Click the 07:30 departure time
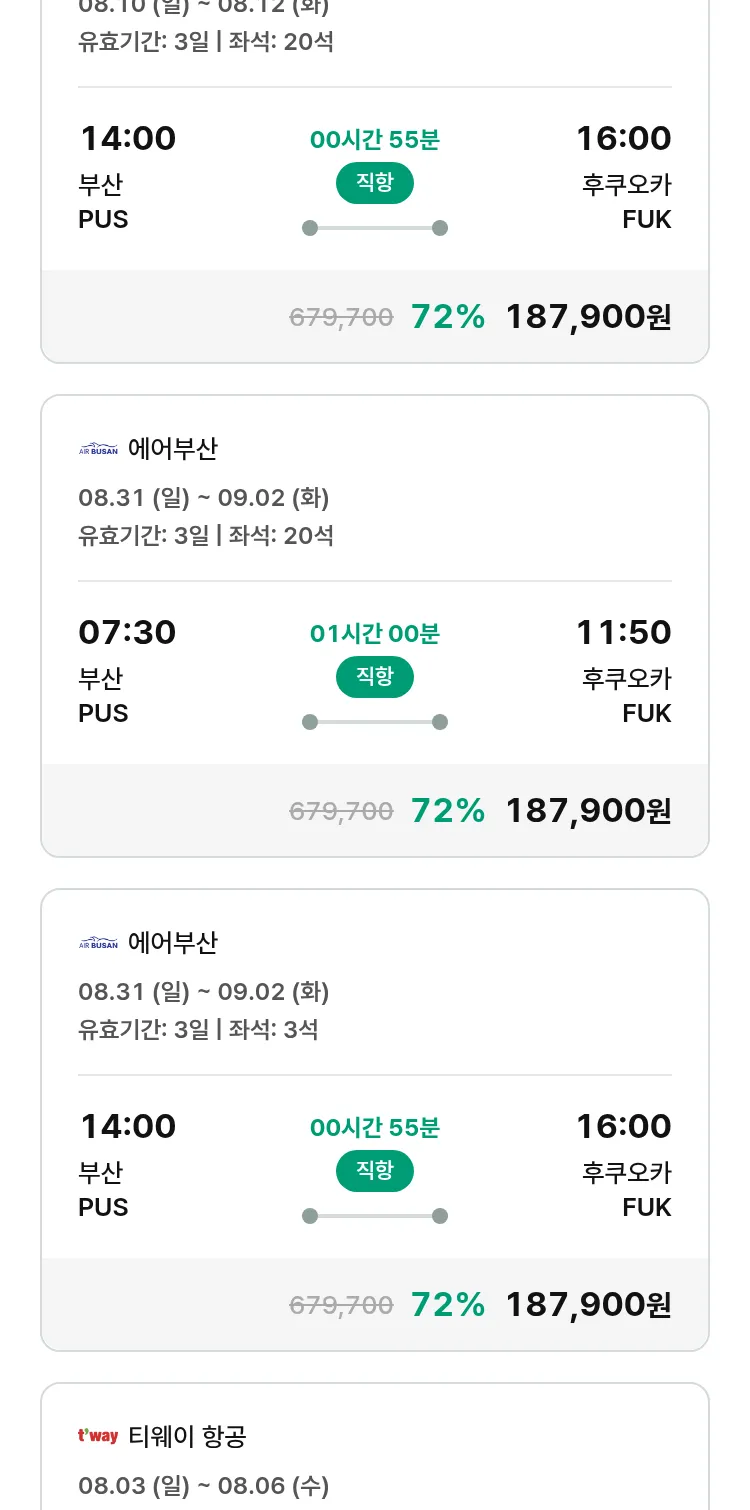Screen dimensions: 750x1510 (127, 632)
